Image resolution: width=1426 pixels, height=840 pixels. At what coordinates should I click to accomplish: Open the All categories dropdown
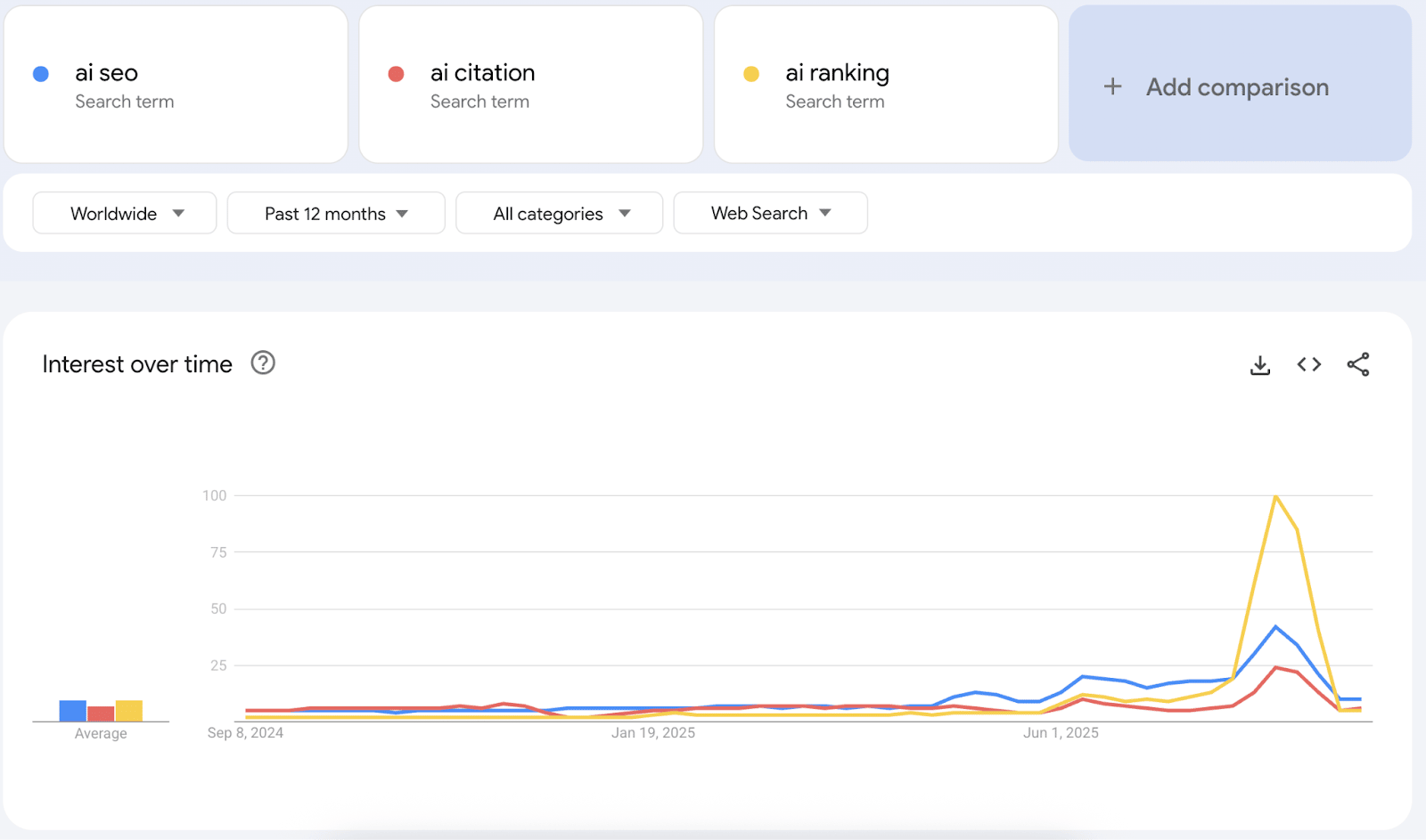point(560,214)
